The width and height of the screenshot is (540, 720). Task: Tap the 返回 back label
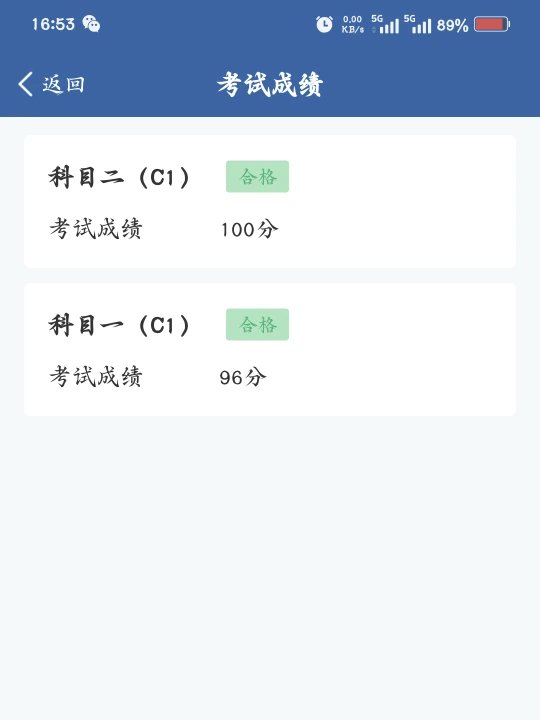click(x=63, y=84)
